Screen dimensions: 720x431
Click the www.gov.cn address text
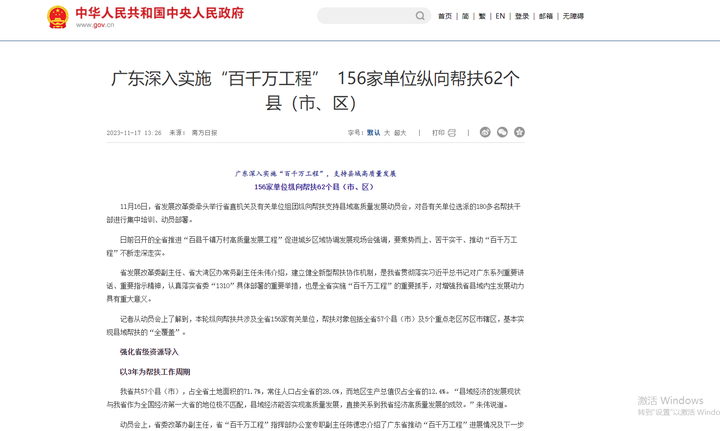pos(95,25)
